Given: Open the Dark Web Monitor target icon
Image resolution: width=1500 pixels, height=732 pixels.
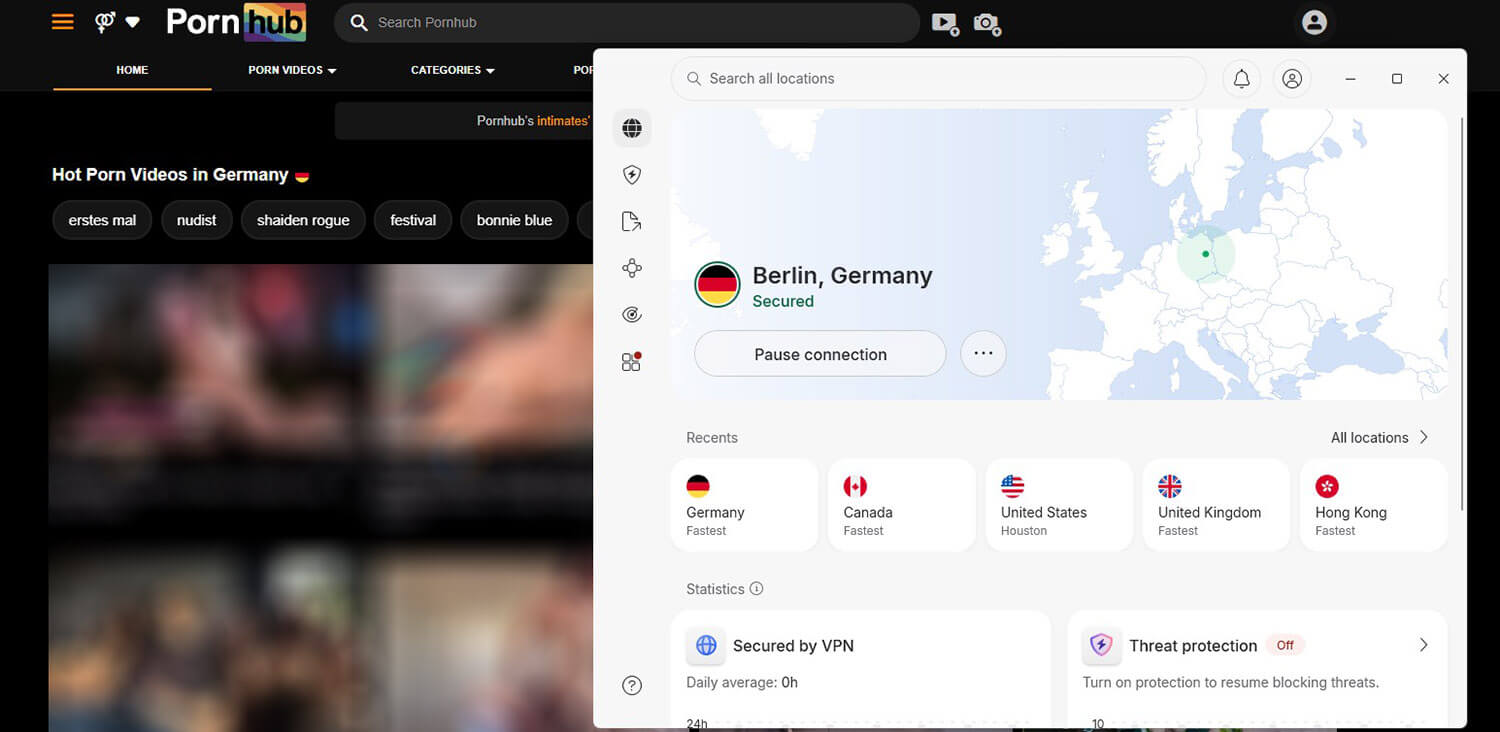Looking at the screenshot, I should (631, 314).
